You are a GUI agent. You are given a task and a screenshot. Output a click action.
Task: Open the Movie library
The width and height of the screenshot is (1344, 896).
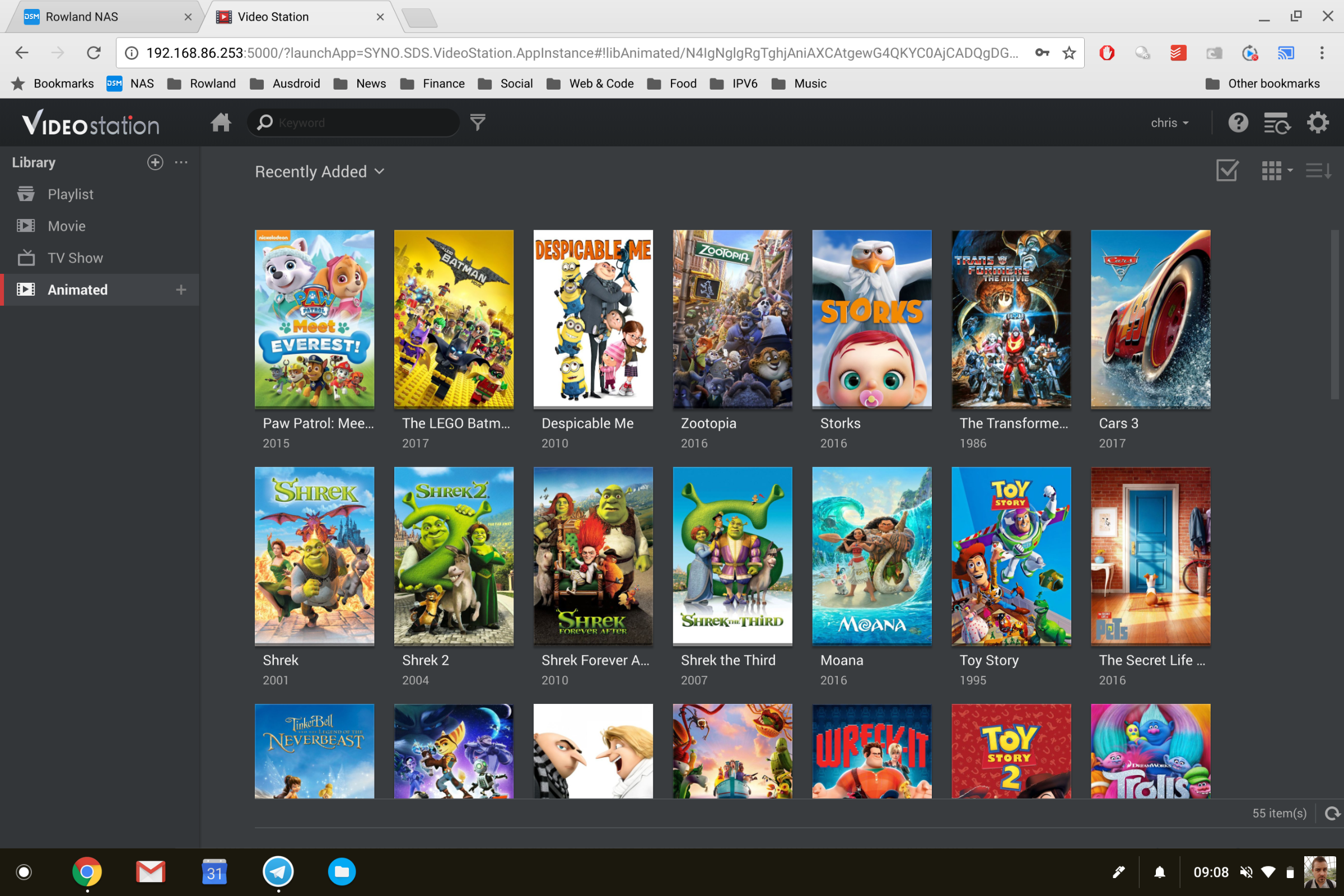point(100,226)
